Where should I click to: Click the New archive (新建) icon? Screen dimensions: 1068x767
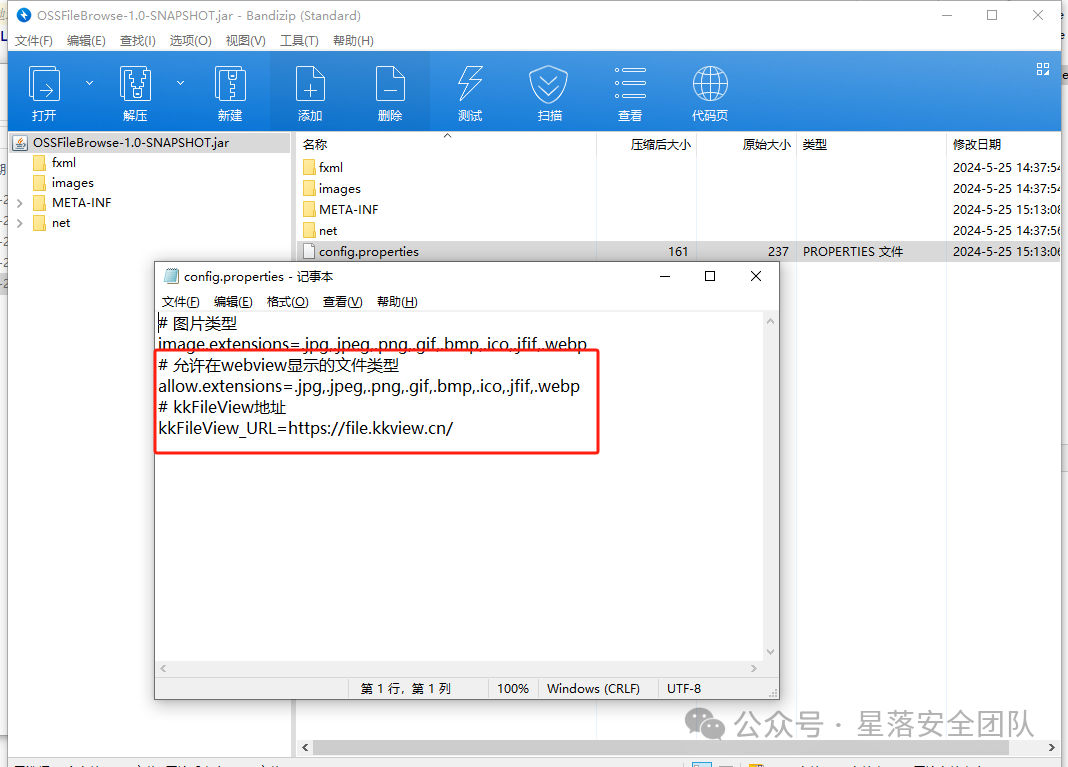click(230, 84)
